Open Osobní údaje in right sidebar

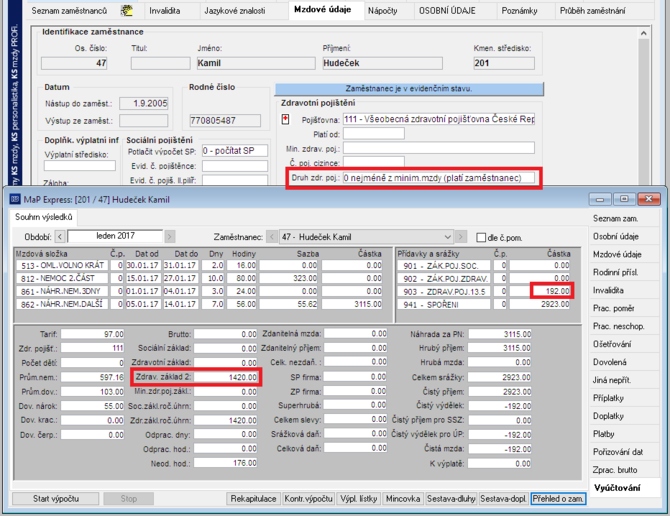(624, 236)
